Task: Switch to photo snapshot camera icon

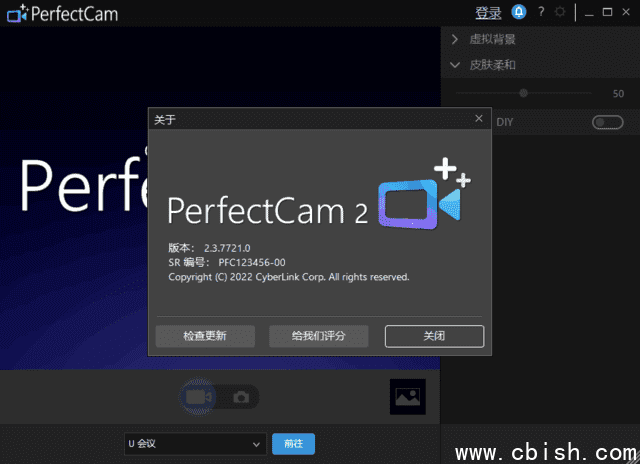Action: click(x=241, y=397)
